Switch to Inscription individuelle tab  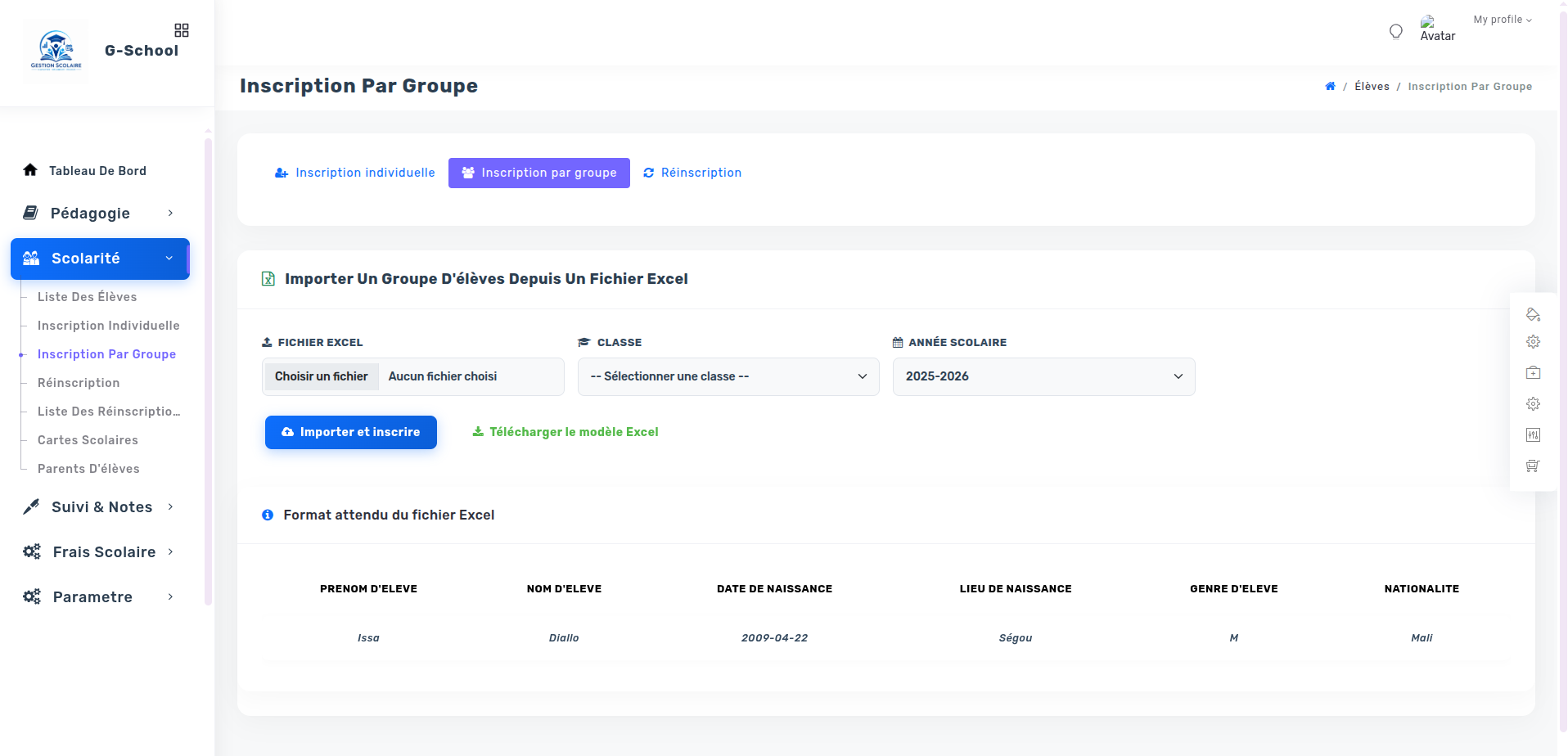pyautogui.click(x=355, y=173)
